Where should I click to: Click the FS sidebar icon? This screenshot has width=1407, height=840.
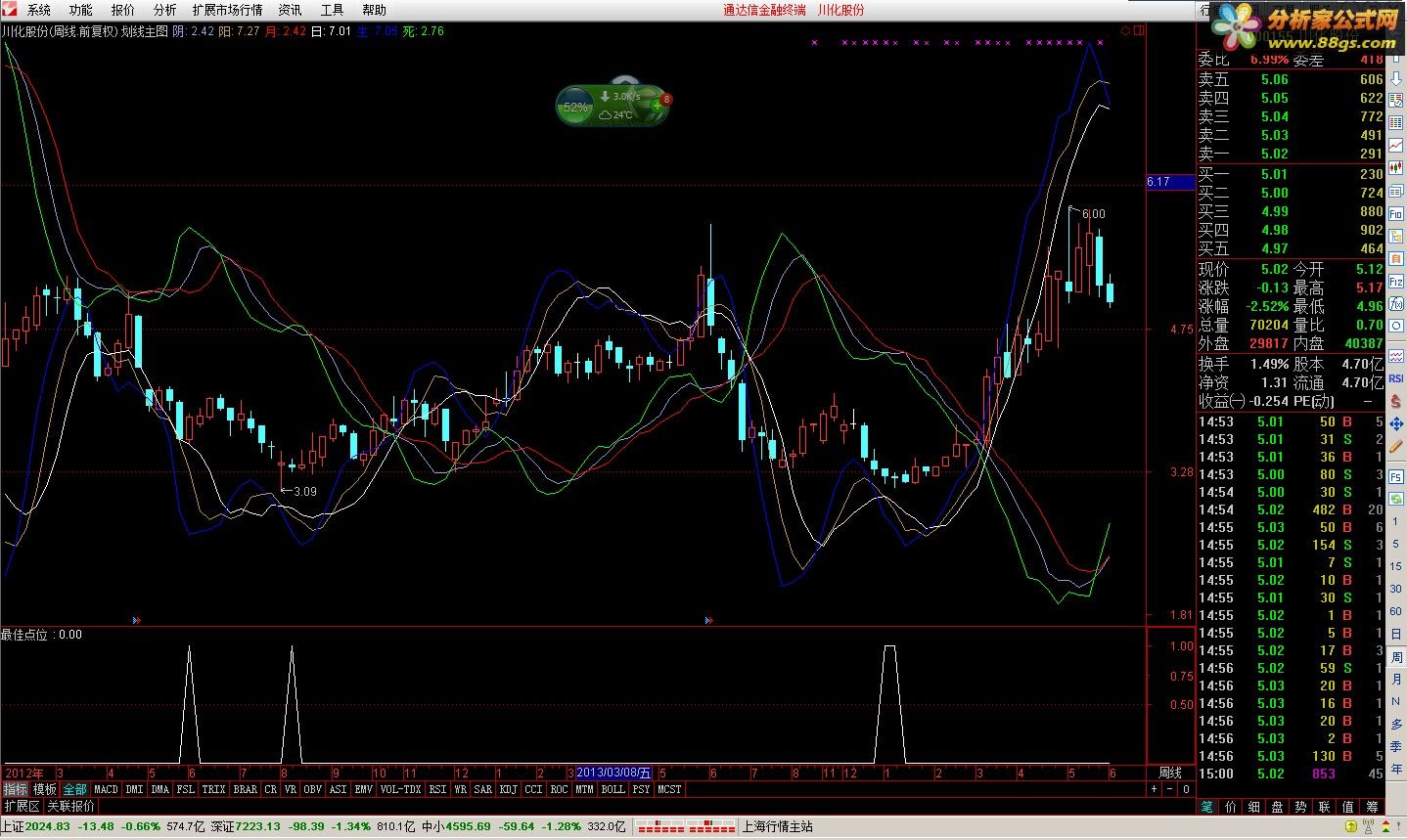pyautogui.click(x=1396, y=476)
